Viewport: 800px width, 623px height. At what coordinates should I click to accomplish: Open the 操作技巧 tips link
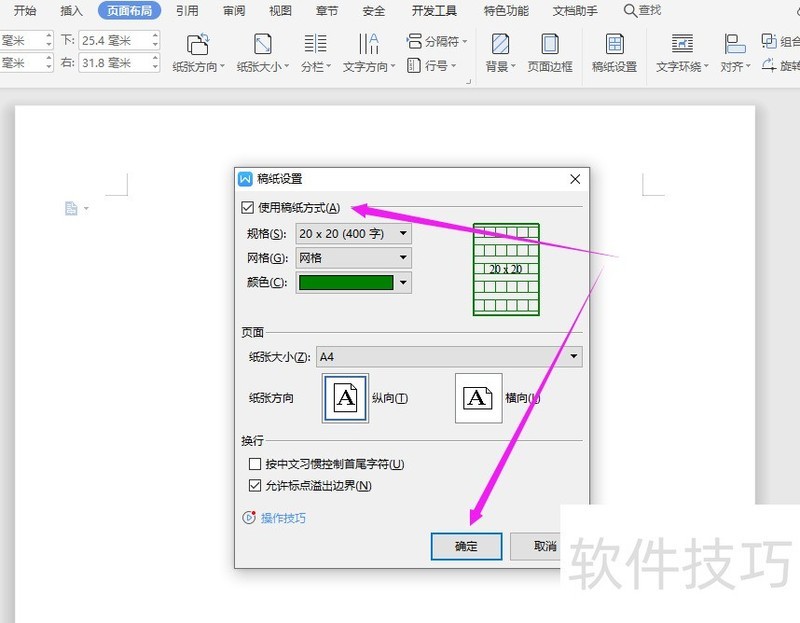coord(283,518)
